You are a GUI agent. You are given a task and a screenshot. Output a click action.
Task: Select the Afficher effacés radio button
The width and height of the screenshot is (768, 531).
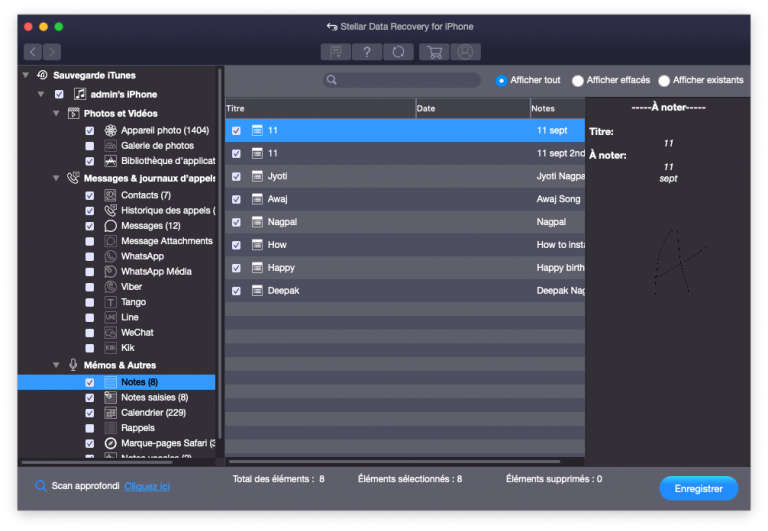click(578, 80)
